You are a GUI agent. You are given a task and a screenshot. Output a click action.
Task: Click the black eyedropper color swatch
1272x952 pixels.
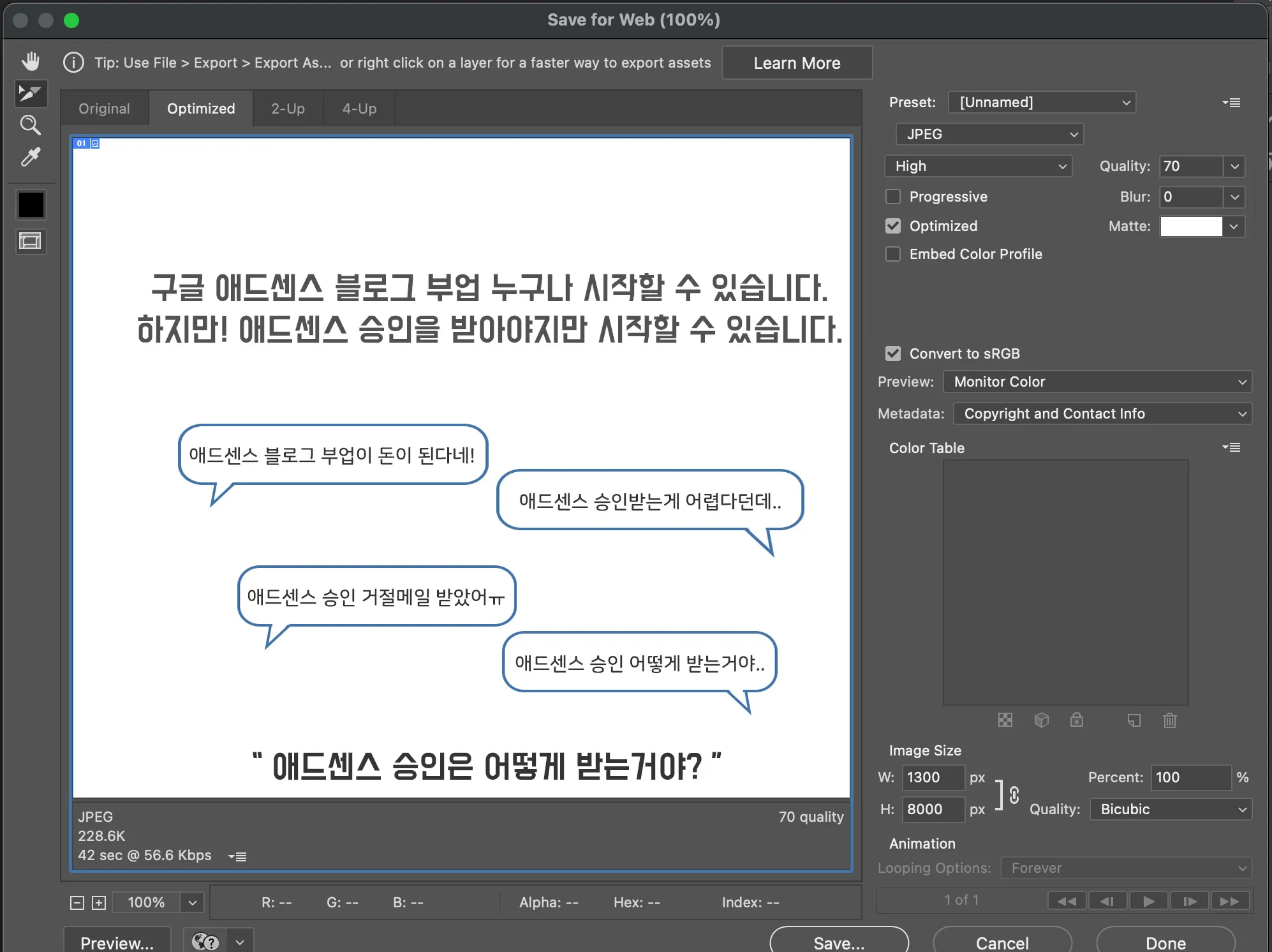(x=31, y=205)
